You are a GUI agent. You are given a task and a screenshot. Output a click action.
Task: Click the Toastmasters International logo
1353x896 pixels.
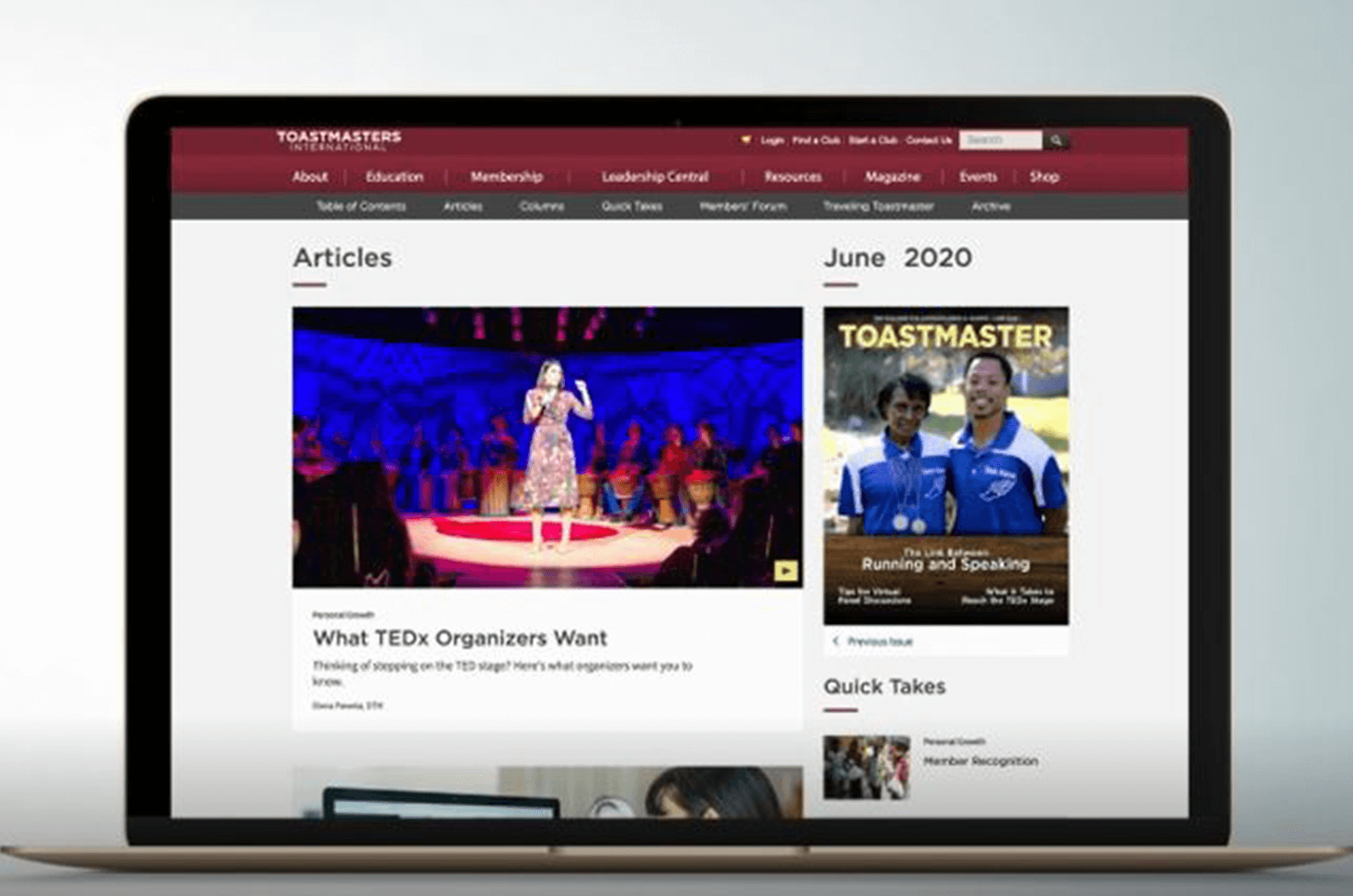point(339,140)
